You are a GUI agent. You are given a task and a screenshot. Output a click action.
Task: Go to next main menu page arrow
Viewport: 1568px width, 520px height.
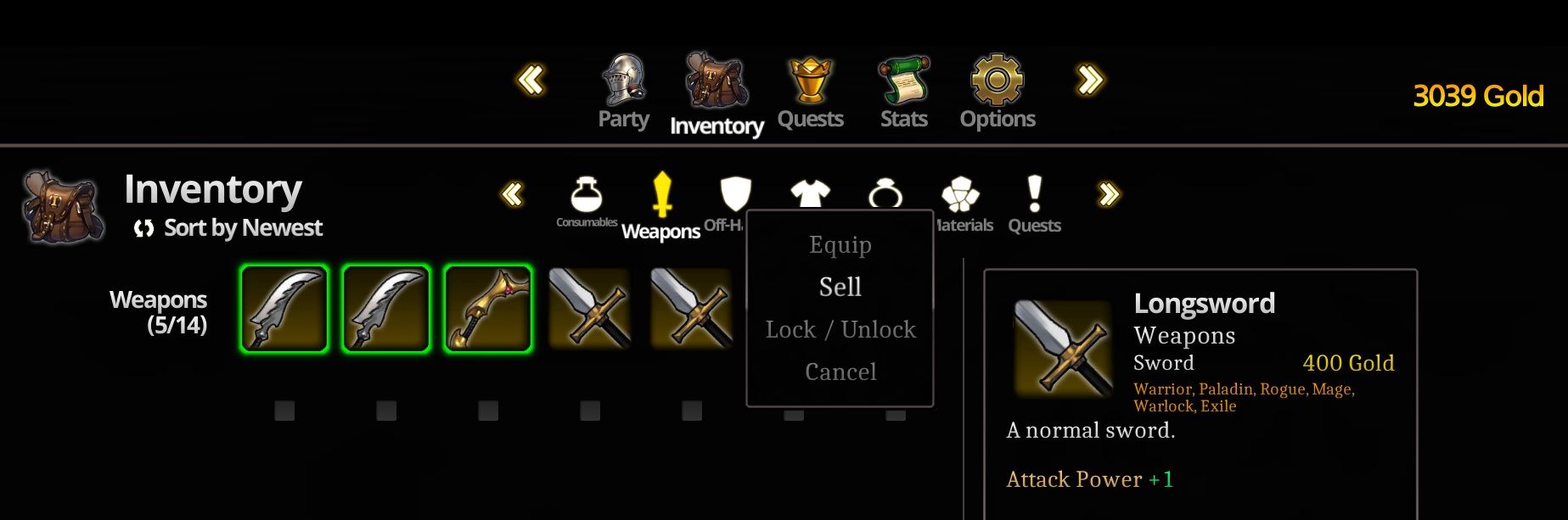click(1090, 81)
